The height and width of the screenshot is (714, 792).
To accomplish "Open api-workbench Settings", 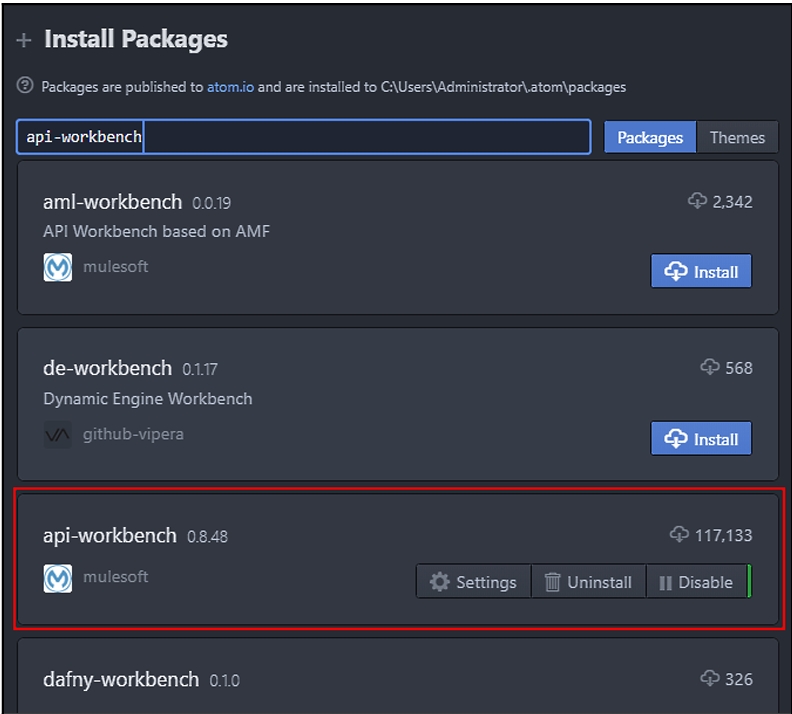I will click(x=473, y=582).
